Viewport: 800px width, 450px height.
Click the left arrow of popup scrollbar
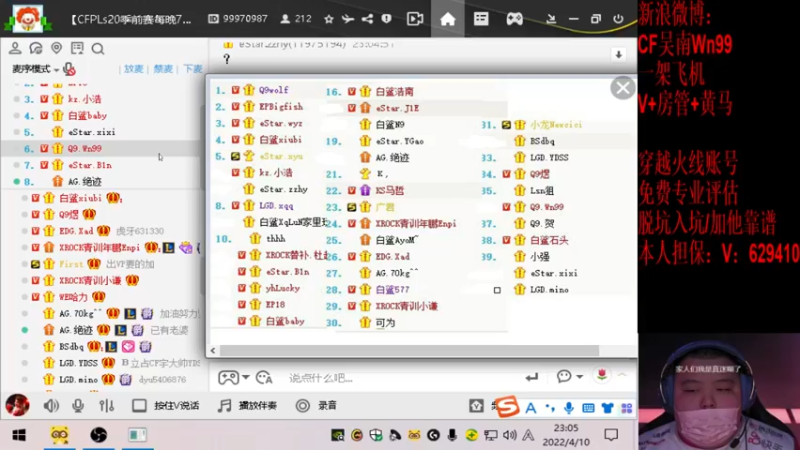point(213,351)
